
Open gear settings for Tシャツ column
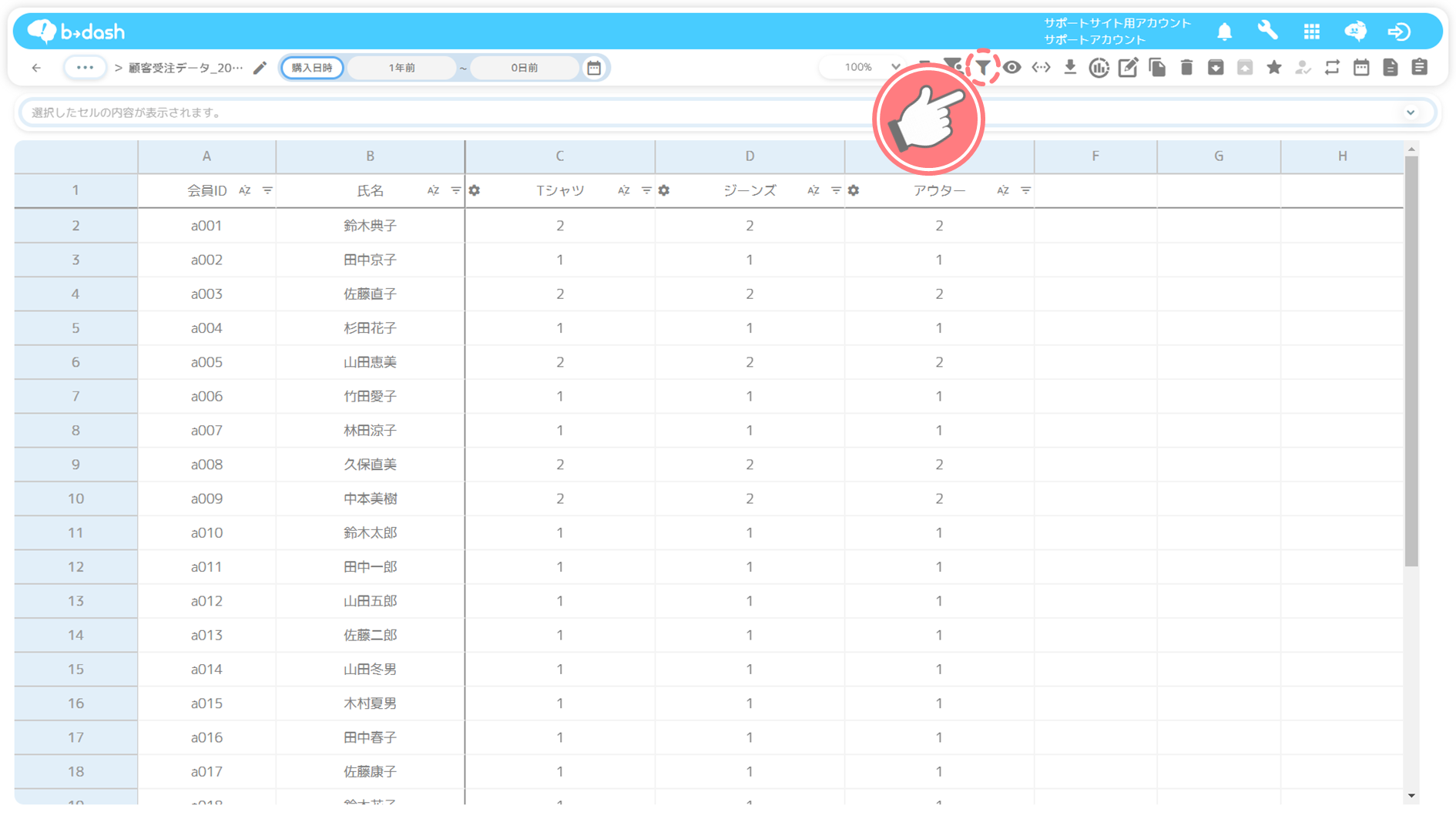[475, 191]
